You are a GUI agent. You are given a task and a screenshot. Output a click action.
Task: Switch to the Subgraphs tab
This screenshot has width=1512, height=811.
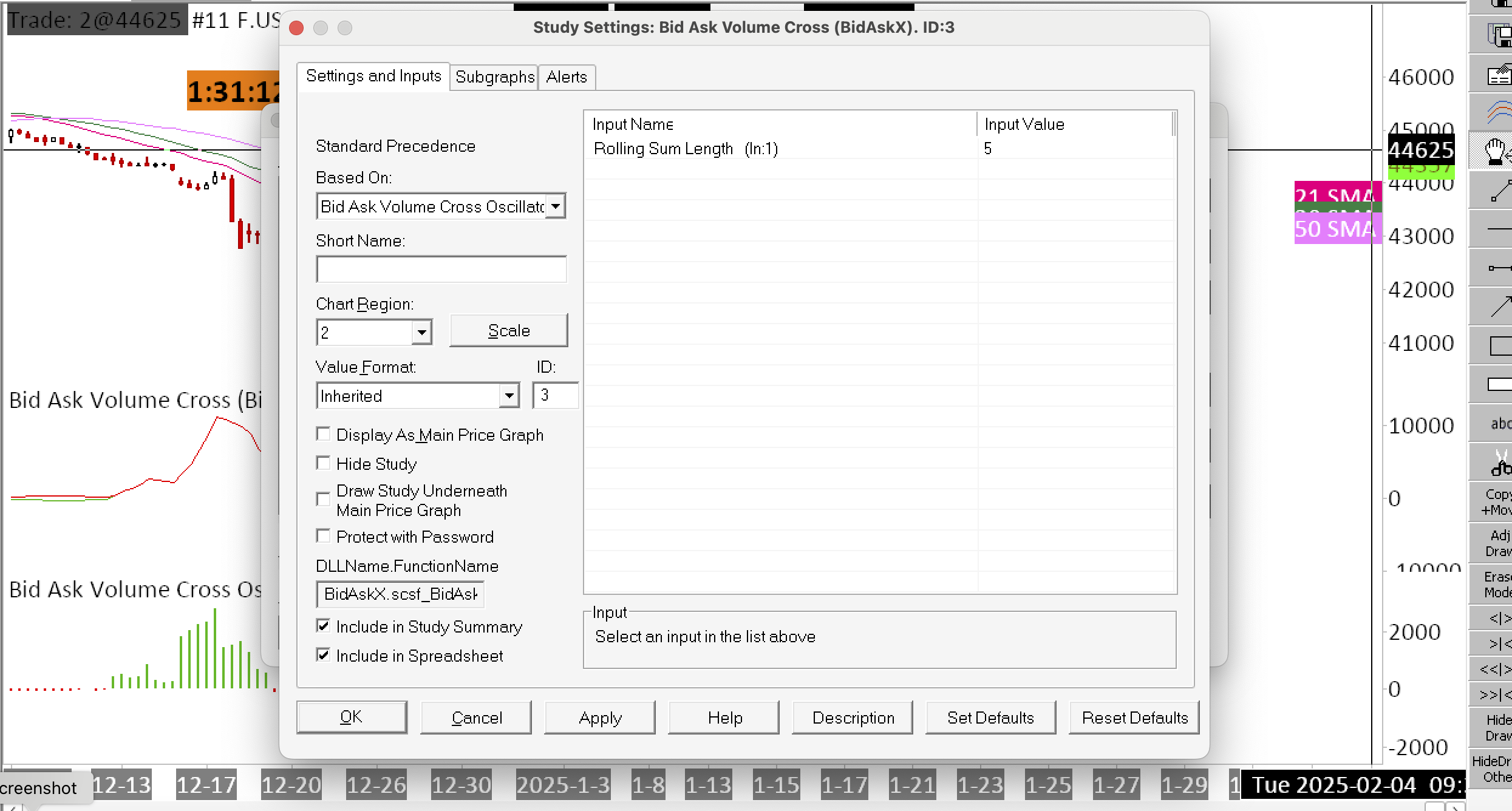coord(494,77)
